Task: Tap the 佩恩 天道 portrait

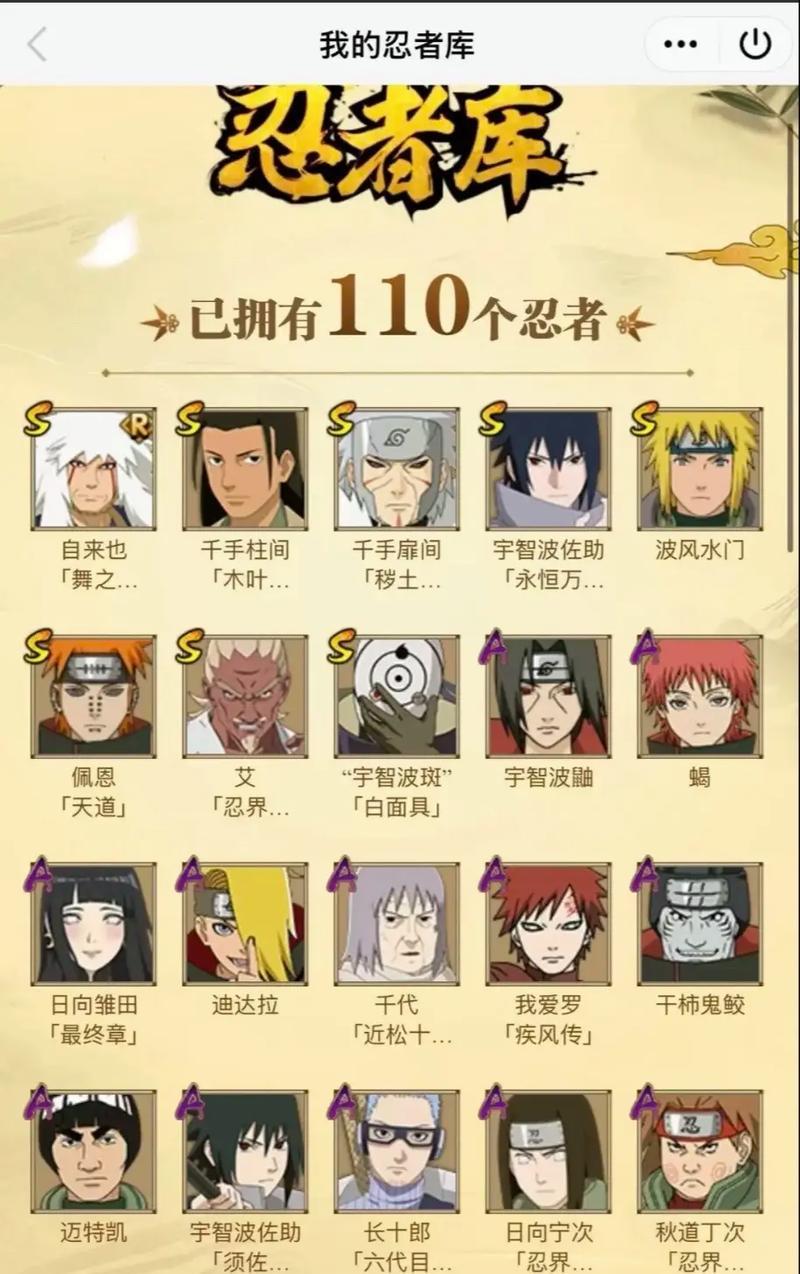Action: pos(93,696)
